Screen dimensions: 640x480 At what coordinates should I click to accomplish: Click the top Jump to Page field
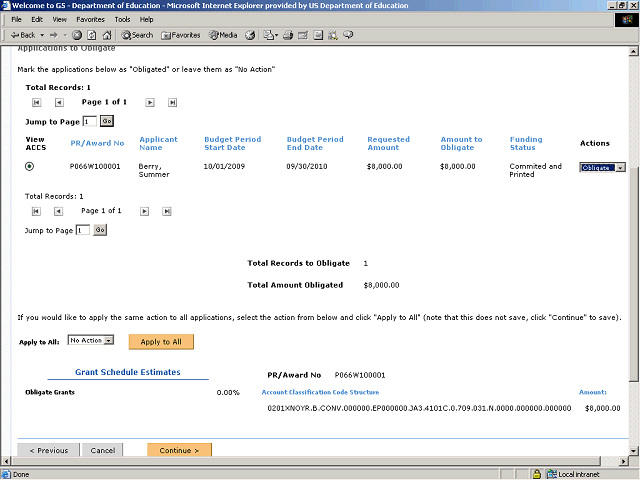point(90,122)
